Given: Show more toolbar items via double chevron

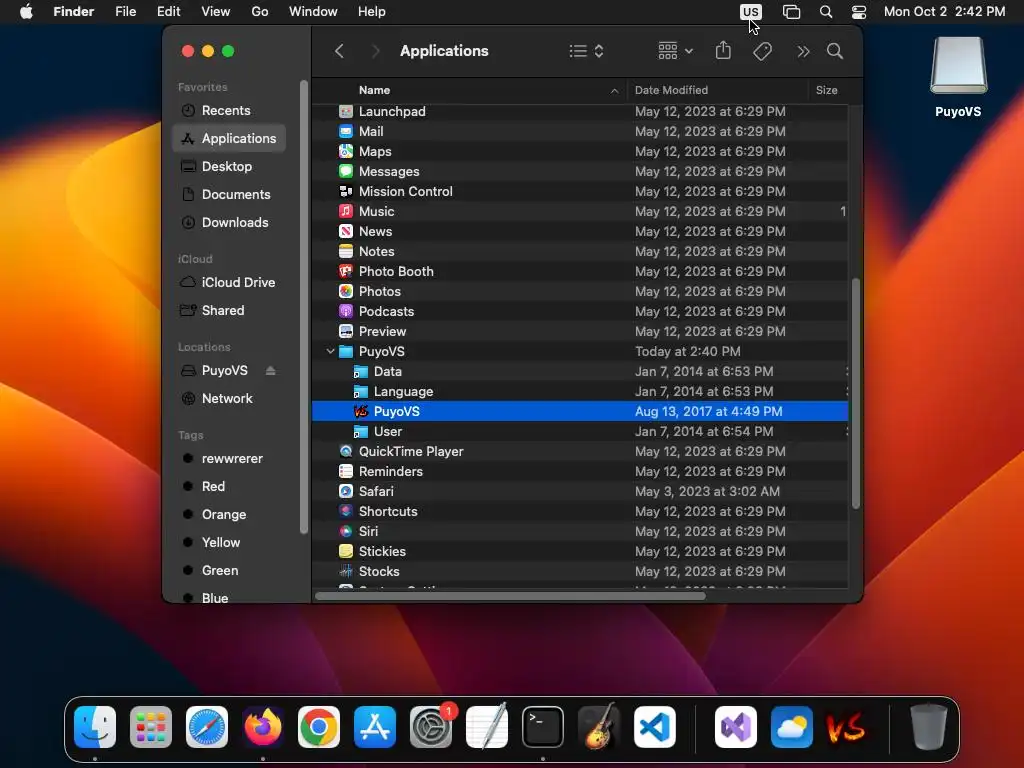Looking at the screenshot, I should click(x=803, y=51).
